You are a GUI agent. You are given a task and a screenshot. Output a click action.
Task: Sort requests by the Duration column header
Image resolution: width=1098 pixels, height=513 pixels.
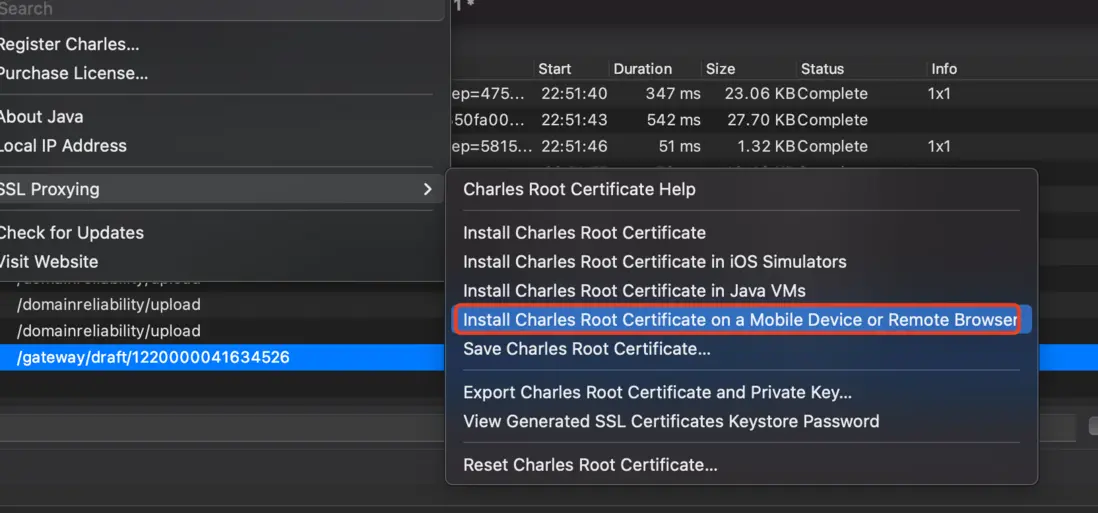642,69
